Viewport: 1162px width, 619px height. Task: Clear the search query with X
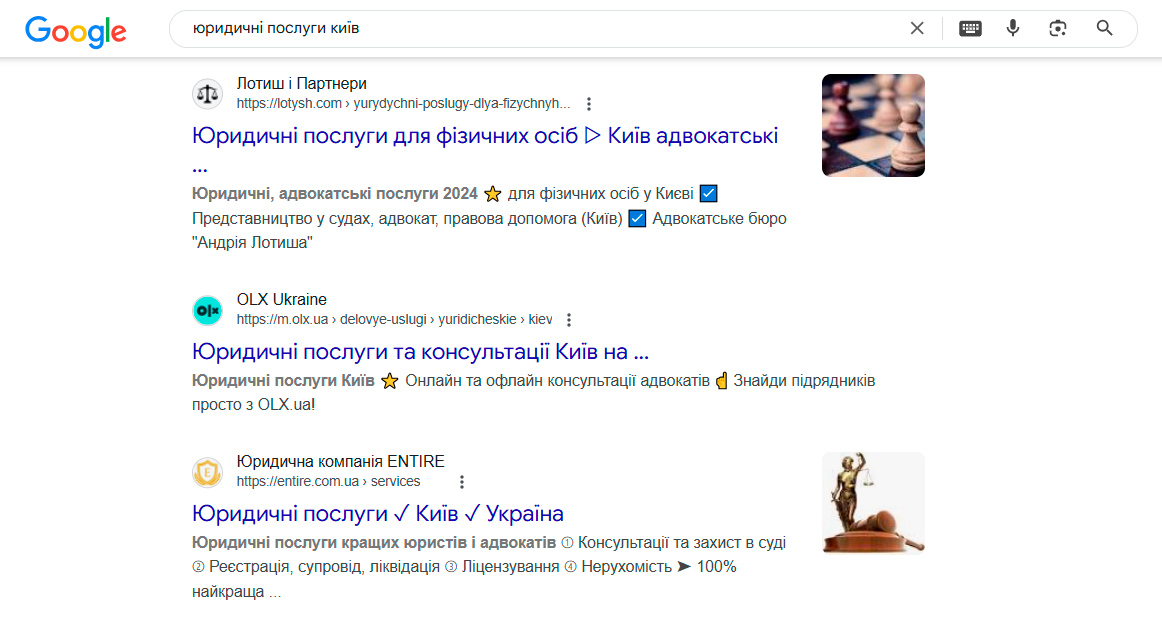(x=917, y=28)
